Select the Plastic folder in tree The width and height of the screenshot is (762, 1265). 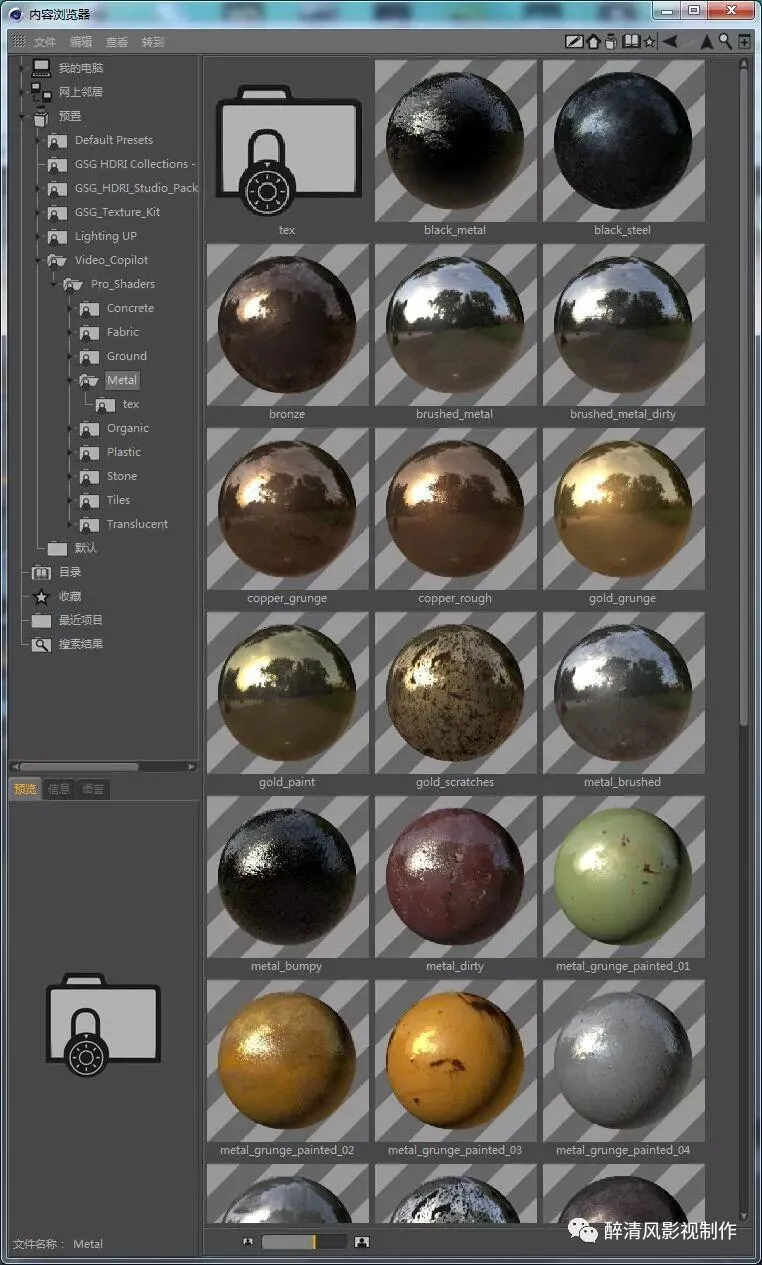click(x=124, y=452)
